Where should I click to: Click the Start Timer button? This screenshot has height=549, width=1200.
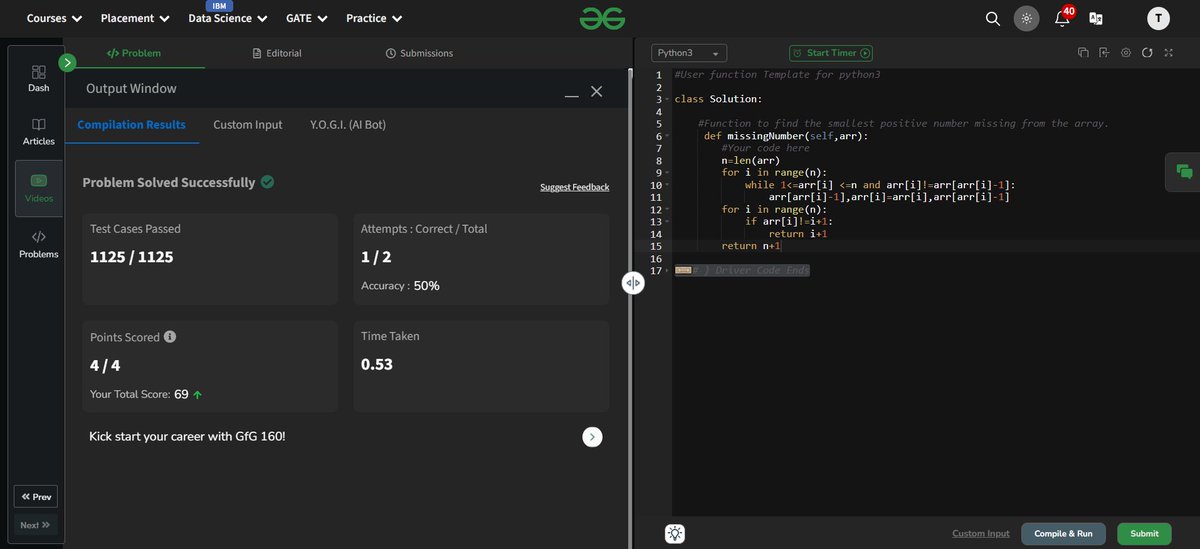(831, 53)
